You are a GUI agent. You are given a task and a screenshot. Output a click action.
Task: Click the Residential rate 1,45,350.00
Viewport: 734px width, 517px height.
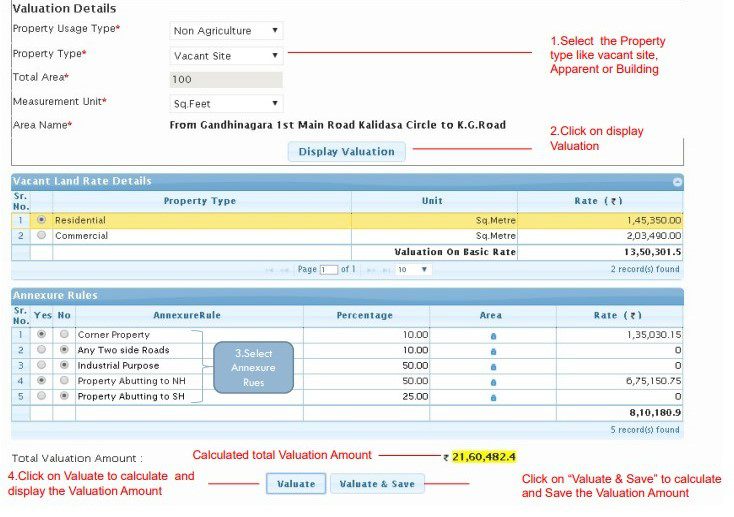pos(654,221)
